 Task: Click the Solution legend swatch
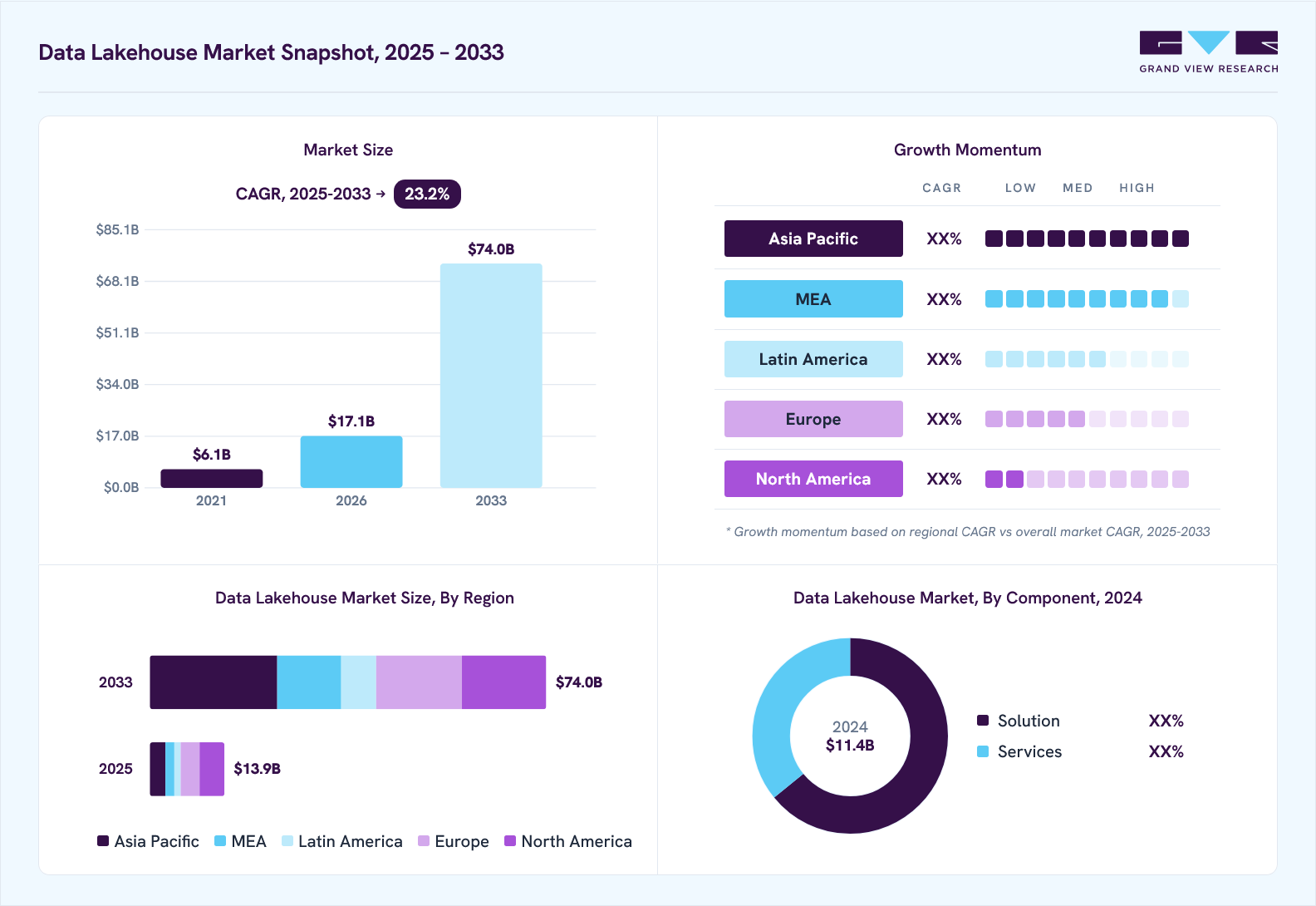click(983, 721)
